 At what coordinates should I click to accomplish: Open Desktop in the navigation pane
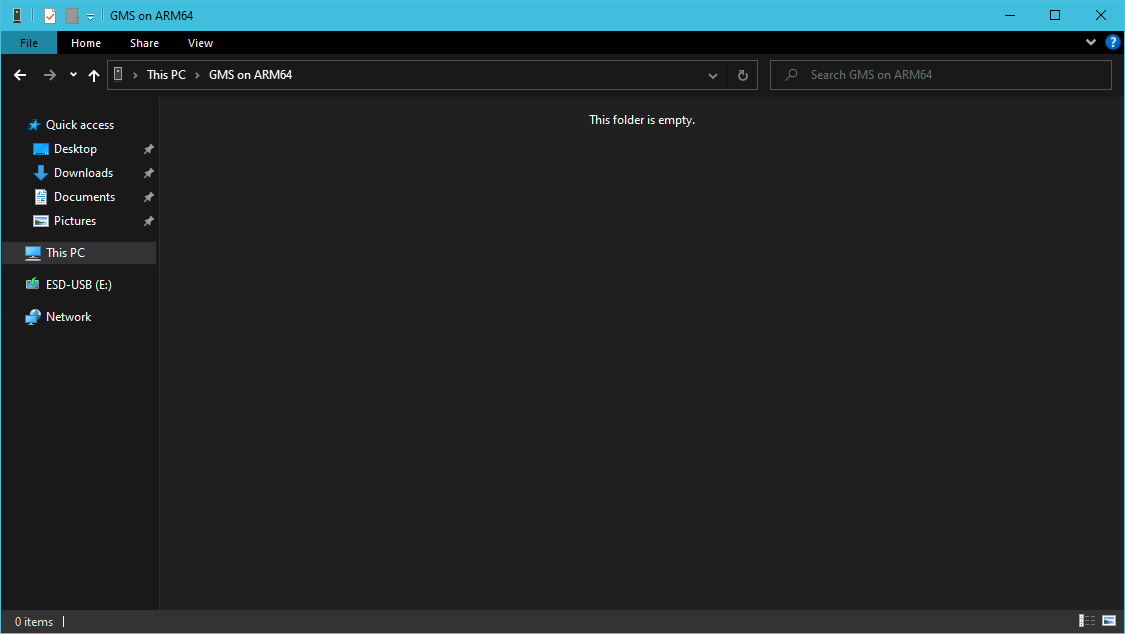pos(75,148)
